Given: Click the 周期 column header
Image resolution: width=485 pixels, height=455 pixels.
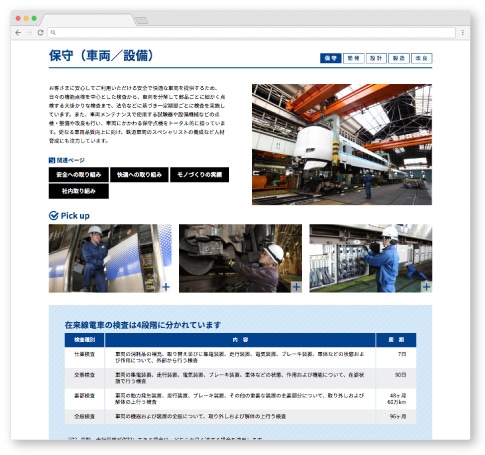Looking at the screenshot, I should point(396,340).
